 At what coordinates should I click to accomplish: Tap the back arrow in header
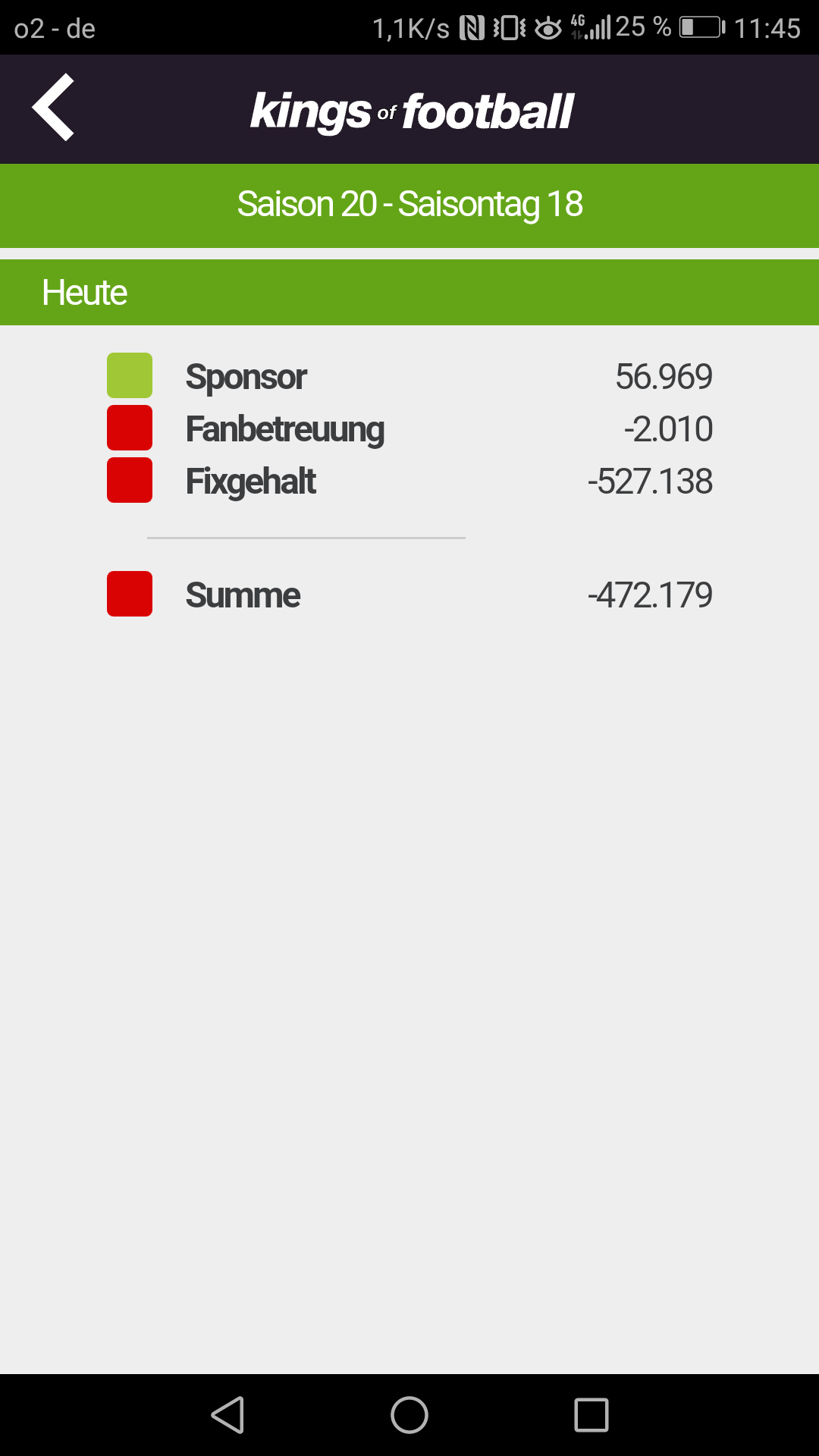(x=53, y=107)
